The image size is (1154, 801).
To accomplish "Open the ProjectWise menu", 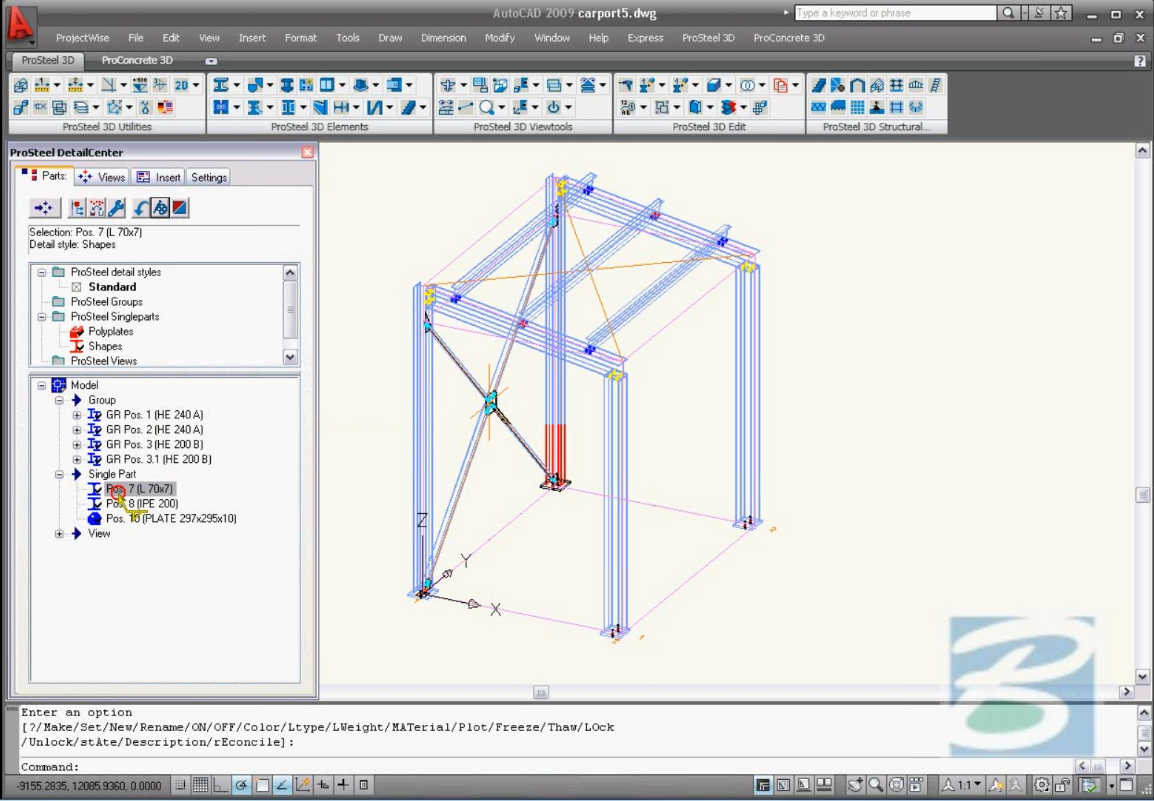I will click(82, 38).
